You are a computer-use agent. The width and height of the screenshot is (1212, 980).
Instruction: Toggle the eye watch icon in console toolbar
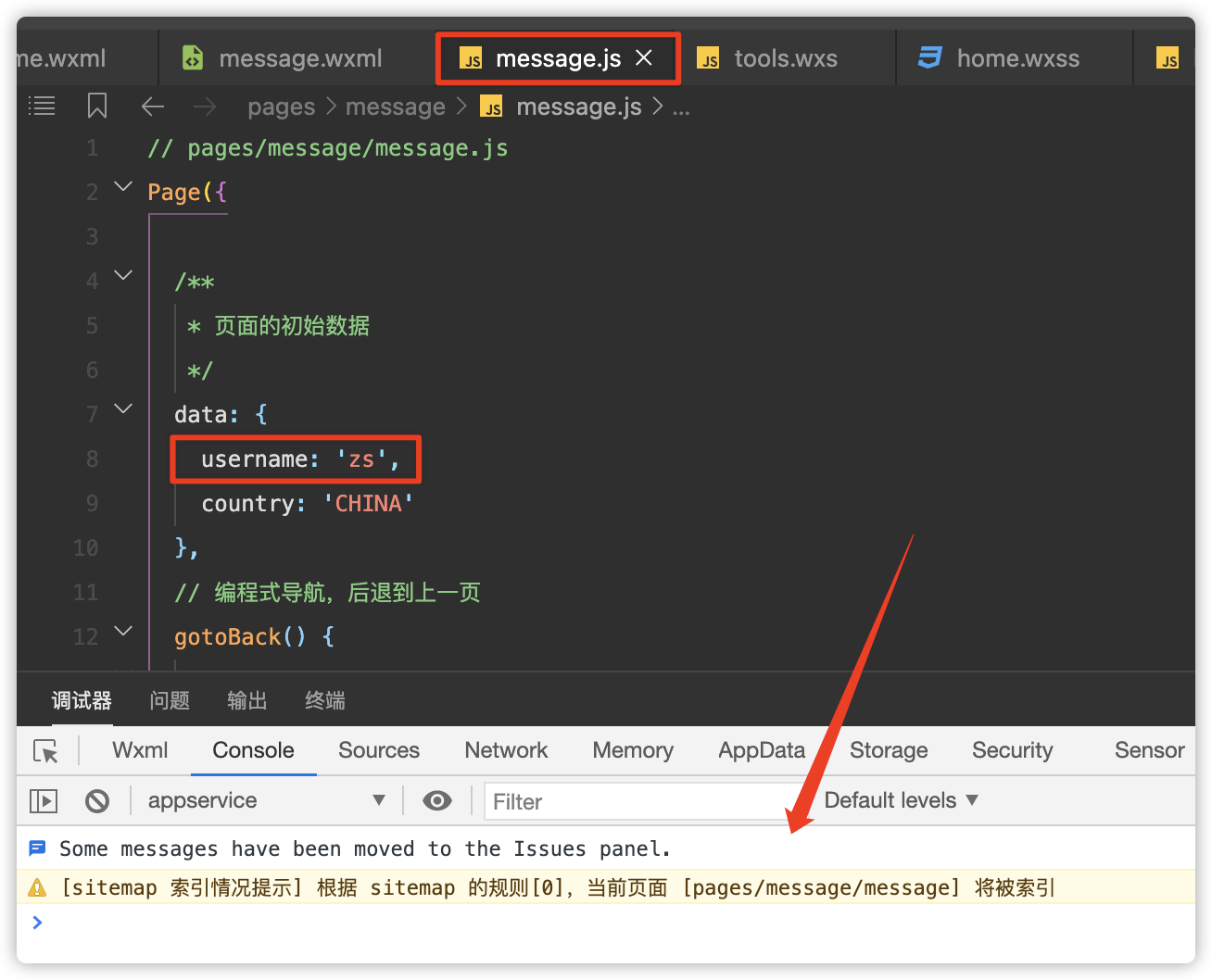436,800
